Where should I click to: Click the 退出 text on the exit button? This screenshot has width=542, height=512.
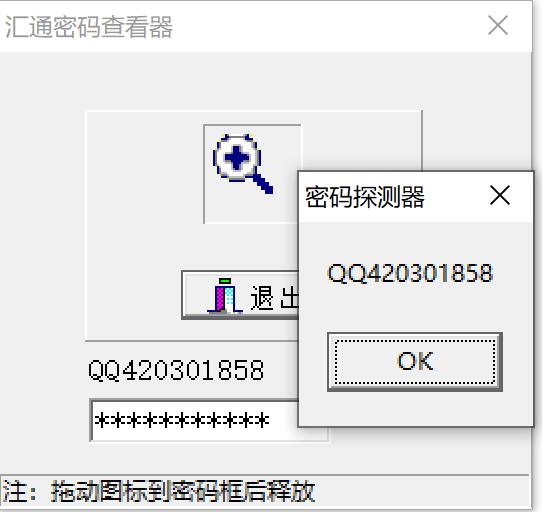pos(274,297)
